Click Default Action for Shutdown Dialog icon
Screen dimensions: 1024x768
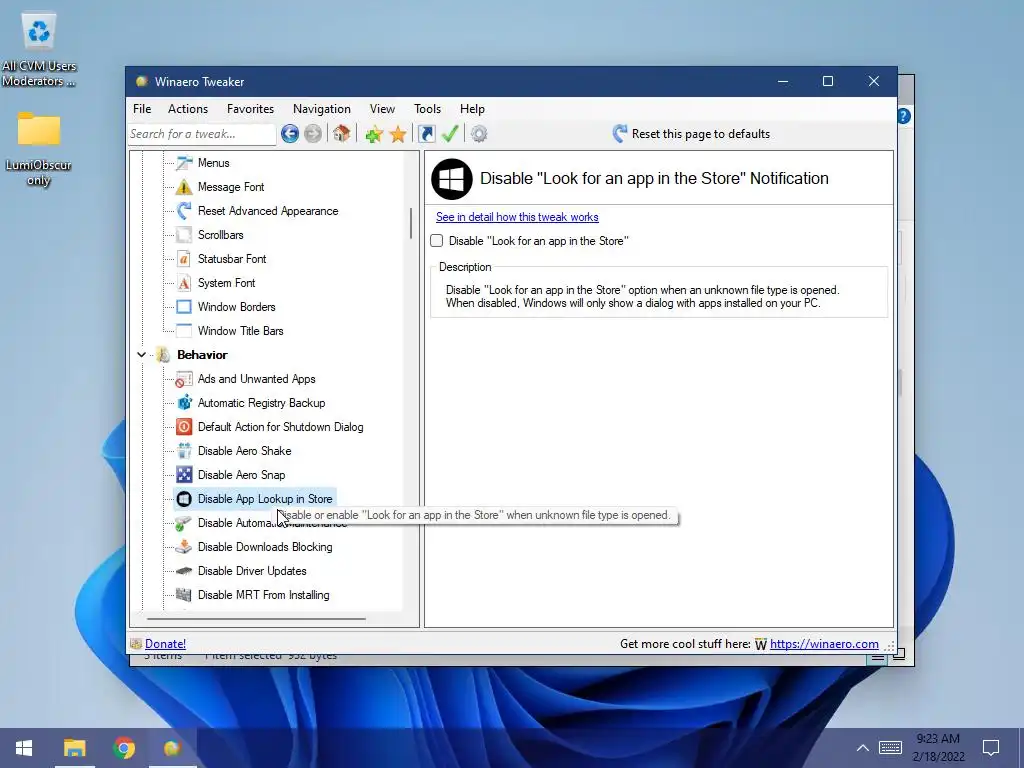click(x=184, y=427)
